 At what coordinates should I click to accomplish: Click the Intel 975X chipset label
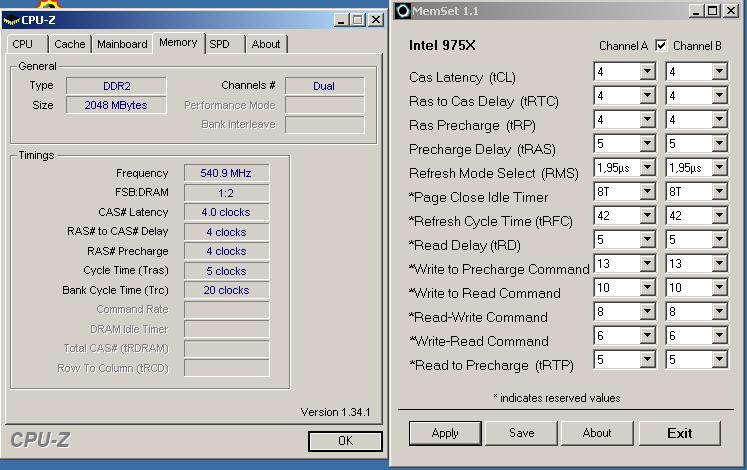pyautogui.click(x=442, y=46)
